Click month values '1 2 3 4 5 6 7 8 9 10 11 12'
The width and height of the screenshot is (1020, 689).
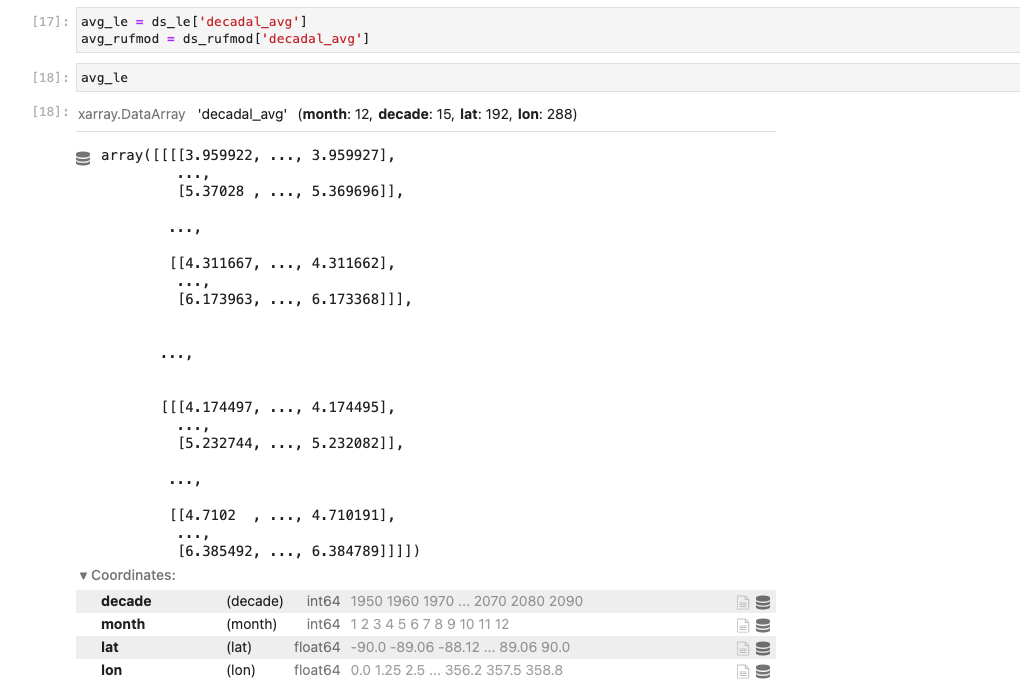pyautogui.click(x=429, y=624)
